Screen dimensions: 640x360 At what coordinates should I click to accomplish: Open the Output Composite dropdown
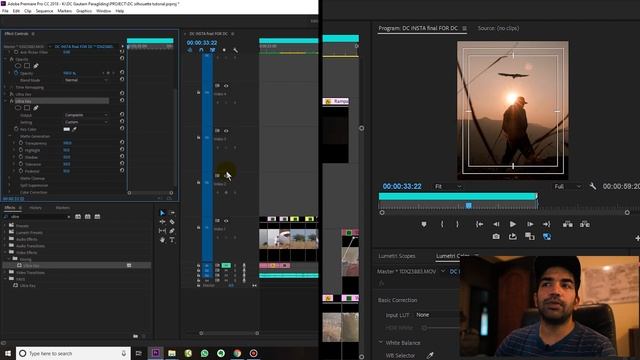(86, 115)
